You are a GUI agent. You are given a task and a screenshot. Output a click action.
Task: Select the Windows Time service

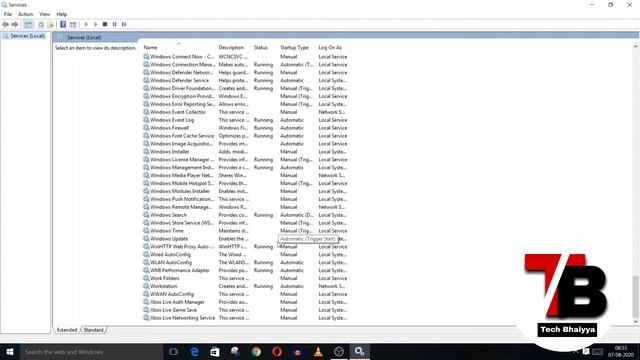point(245,231)
